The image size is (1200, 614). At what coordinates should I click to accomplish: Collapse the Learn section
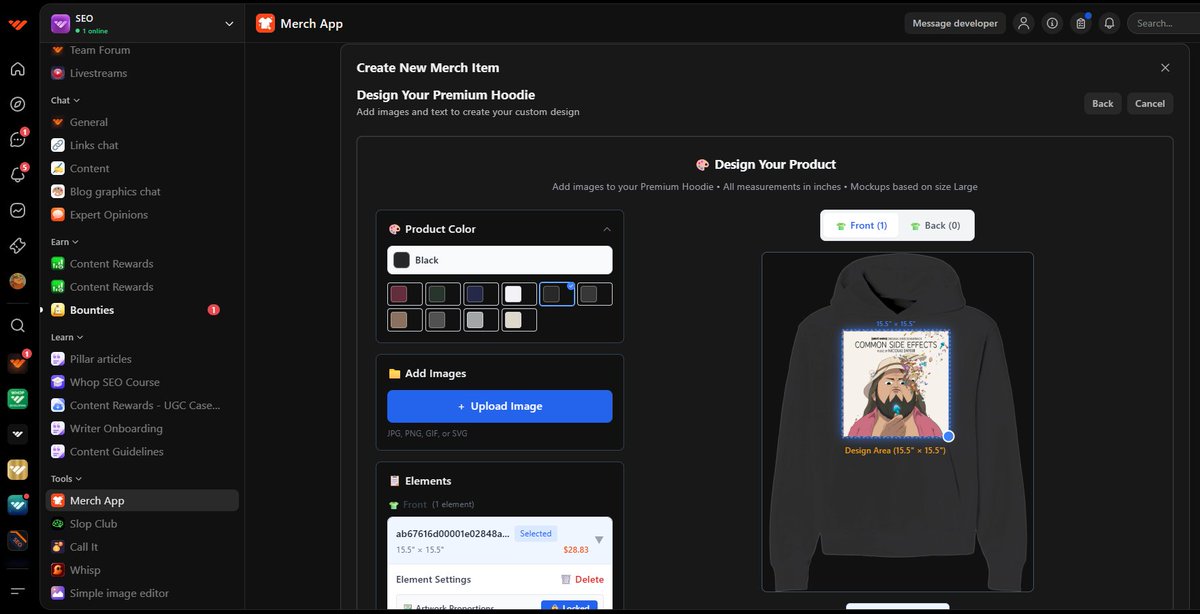pyautogui.click(x=67, y=337)
